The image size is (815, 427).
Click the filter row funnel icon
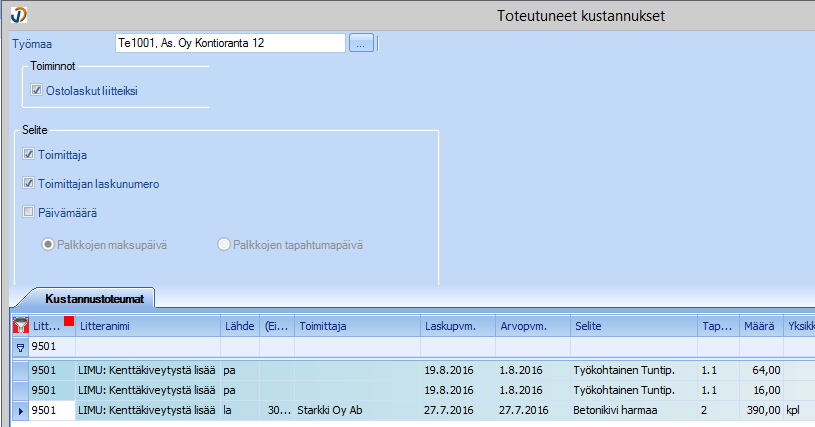(x=20, y=348)
